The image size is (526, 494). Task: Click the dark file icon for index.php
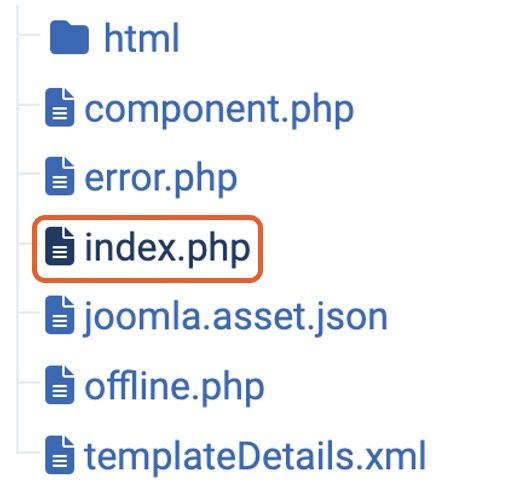pos(60,246)
